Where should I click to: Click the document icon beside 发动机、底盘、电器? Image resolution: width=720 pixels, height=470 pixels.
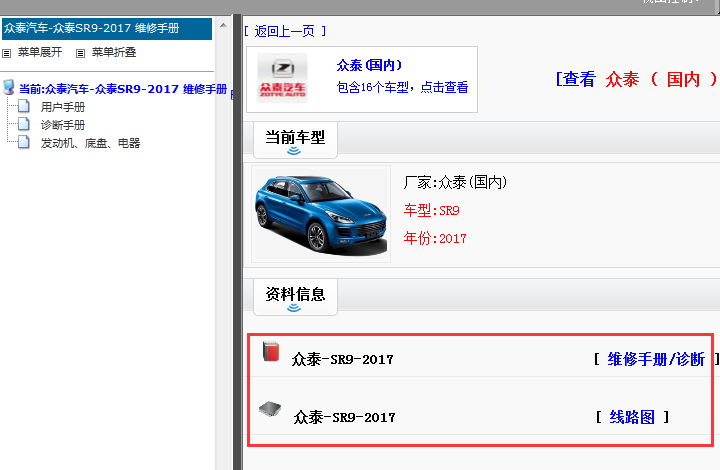click(24, 142)
